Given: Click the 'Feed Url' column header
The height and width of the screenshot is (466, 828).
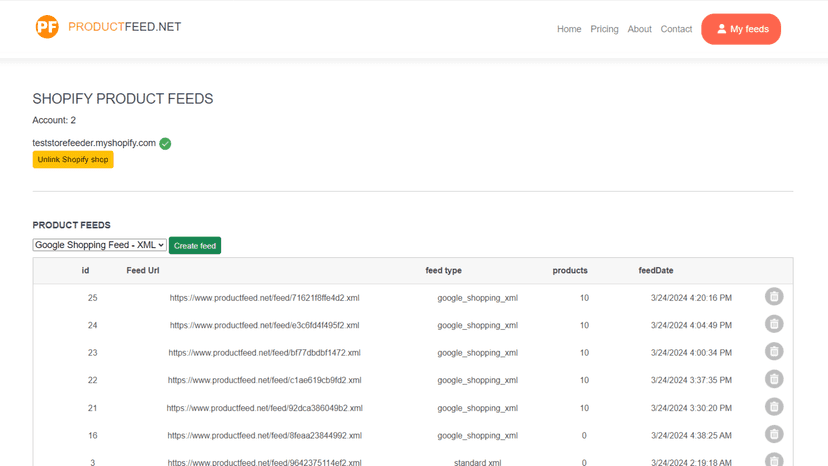Looking at the screenshot, I should coord(143,271).
